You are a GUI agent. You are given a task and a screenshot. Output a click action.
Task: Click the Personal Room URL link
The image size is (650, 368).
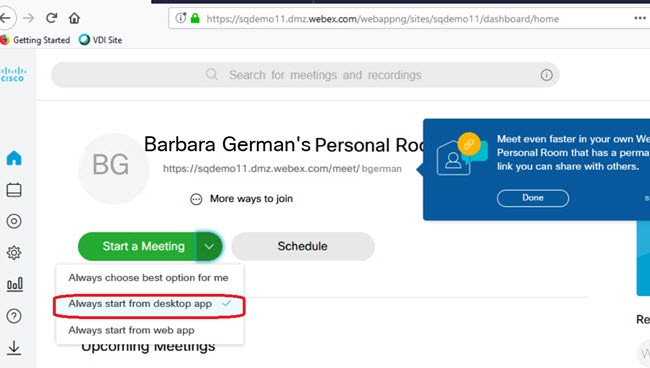282,169
